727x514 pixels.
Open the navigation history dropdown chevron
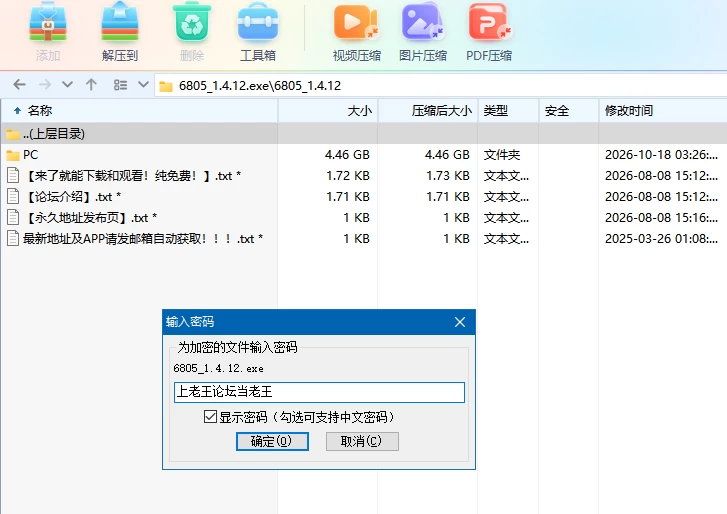pyautogui.click(x=67, y=85)
